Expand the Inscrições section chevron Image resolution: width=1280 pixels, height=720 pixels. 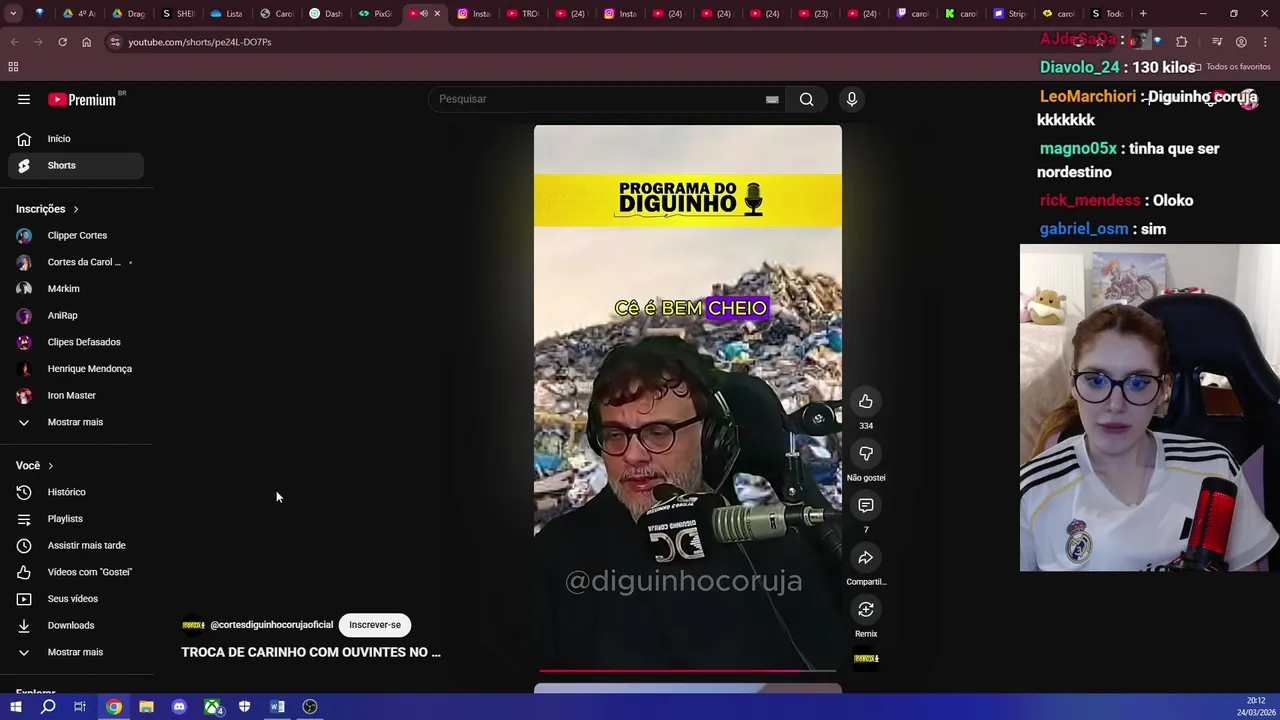[x=75, y=209]
